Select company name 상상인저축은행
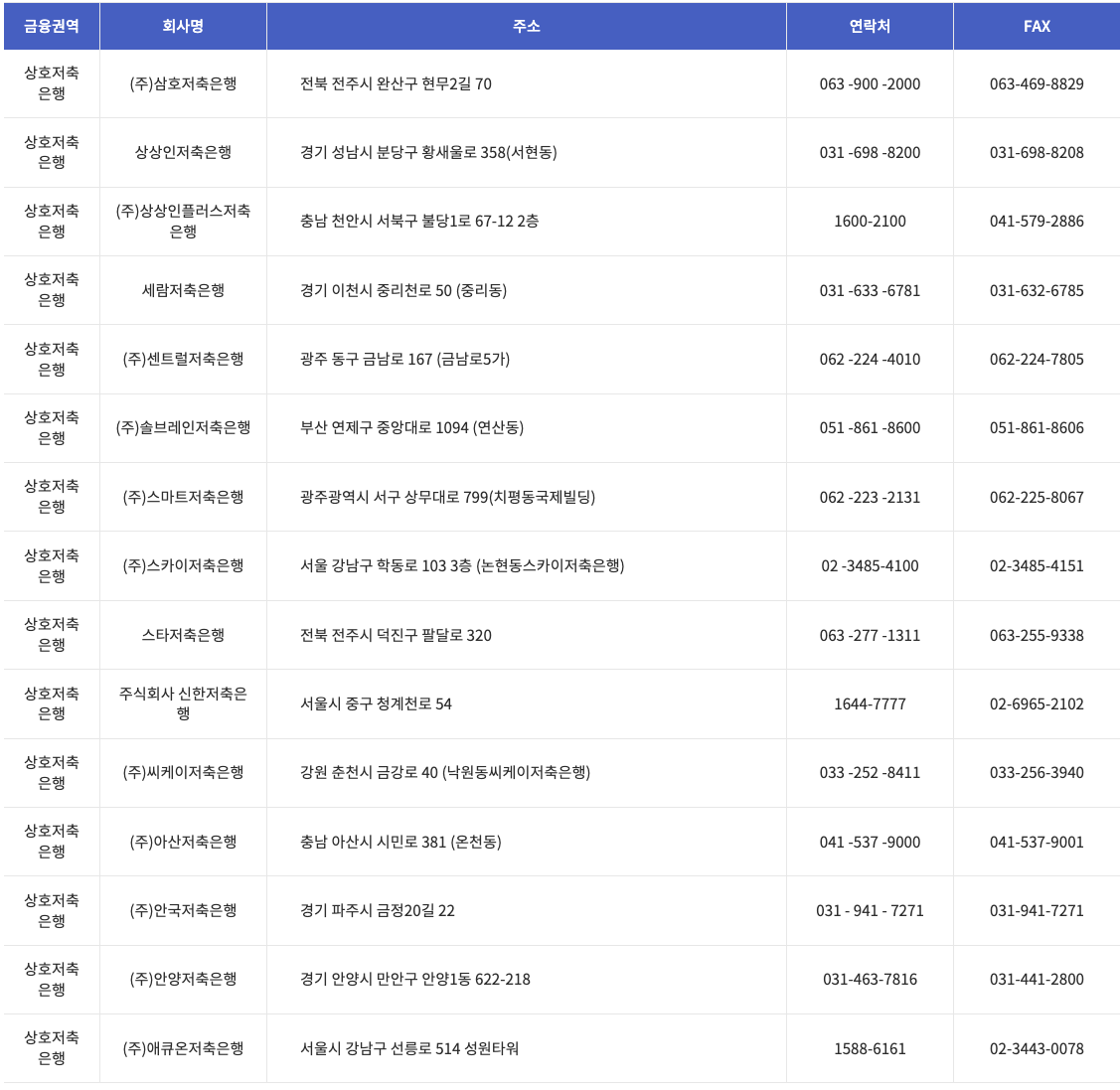1120x1090 pixels. (x=183, y=152)
